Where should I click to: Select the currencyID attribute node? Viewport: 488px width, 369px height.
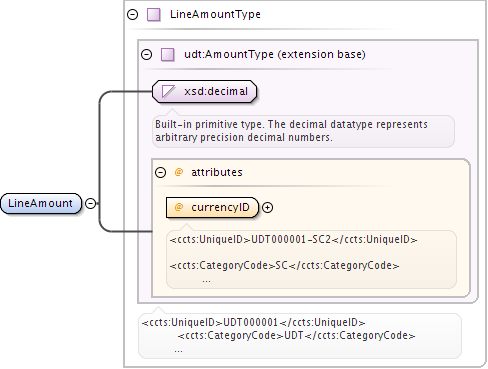pyautogui.click(x=212, y=207)
